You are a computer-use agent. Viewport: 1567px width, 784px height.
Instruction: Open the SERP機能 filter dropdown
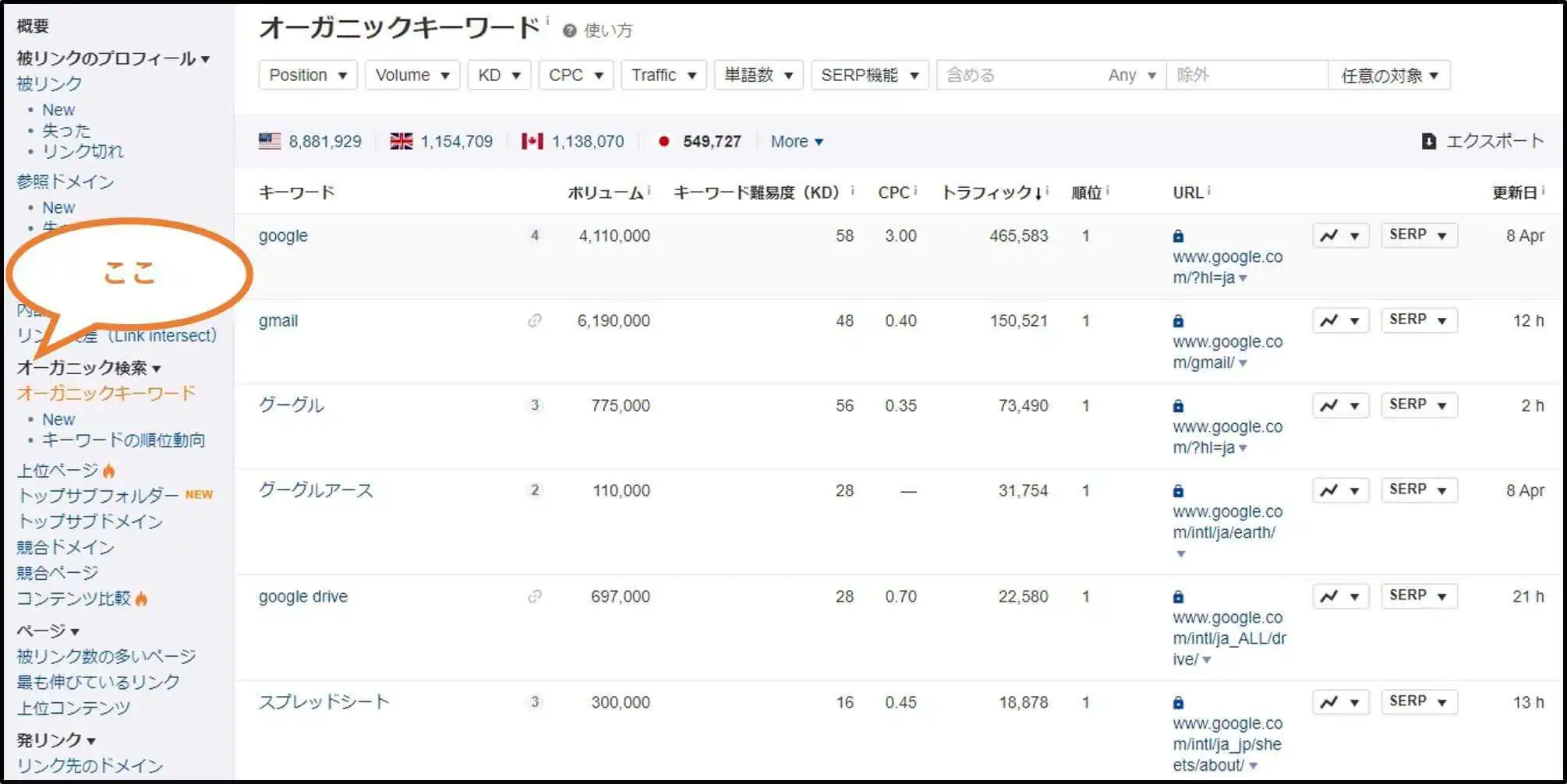pyautogui.click(x=870, y=75)
